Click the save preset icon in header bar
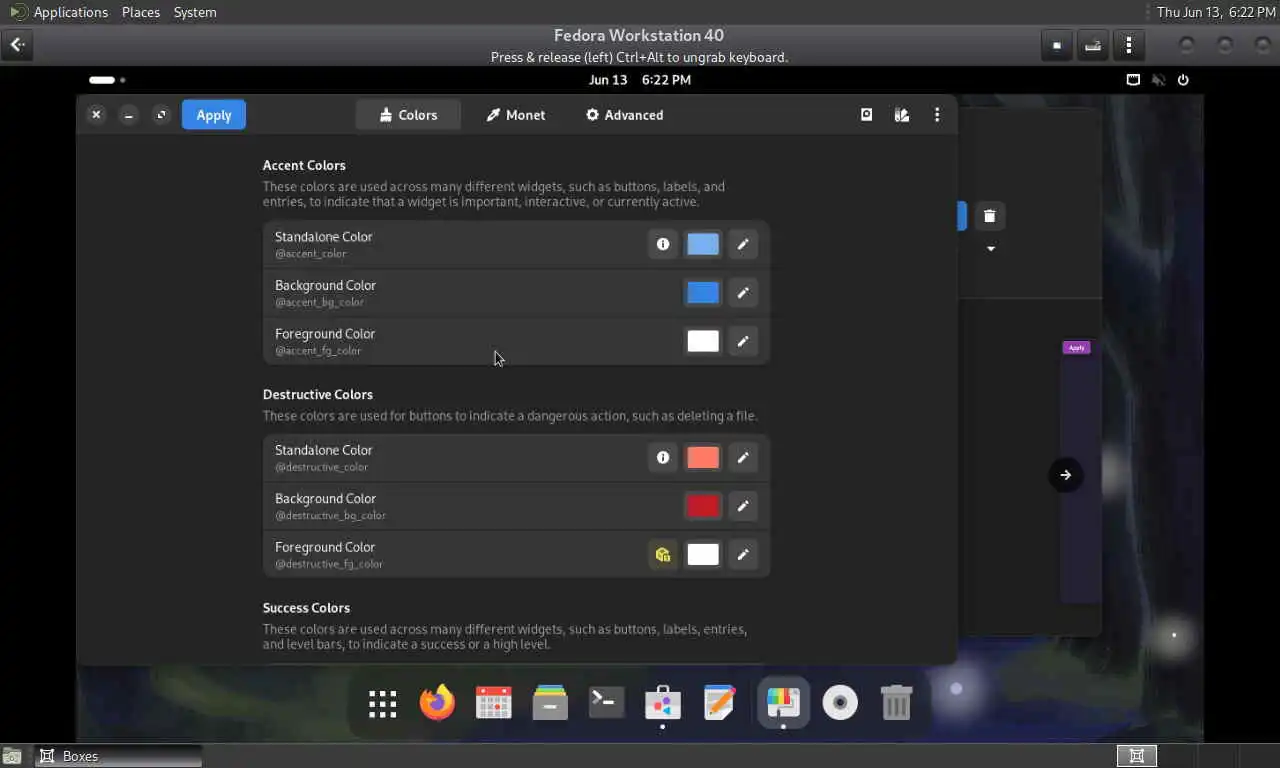Viewport: 1280px width, 768px height. (867, 115)
